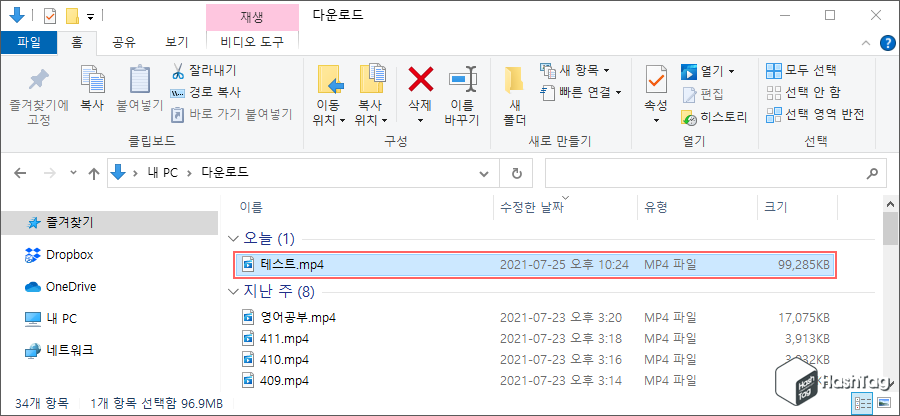Open the Open (열기) dropdown arrow
This screenshot has height=416, width=900.
point(731,72)
